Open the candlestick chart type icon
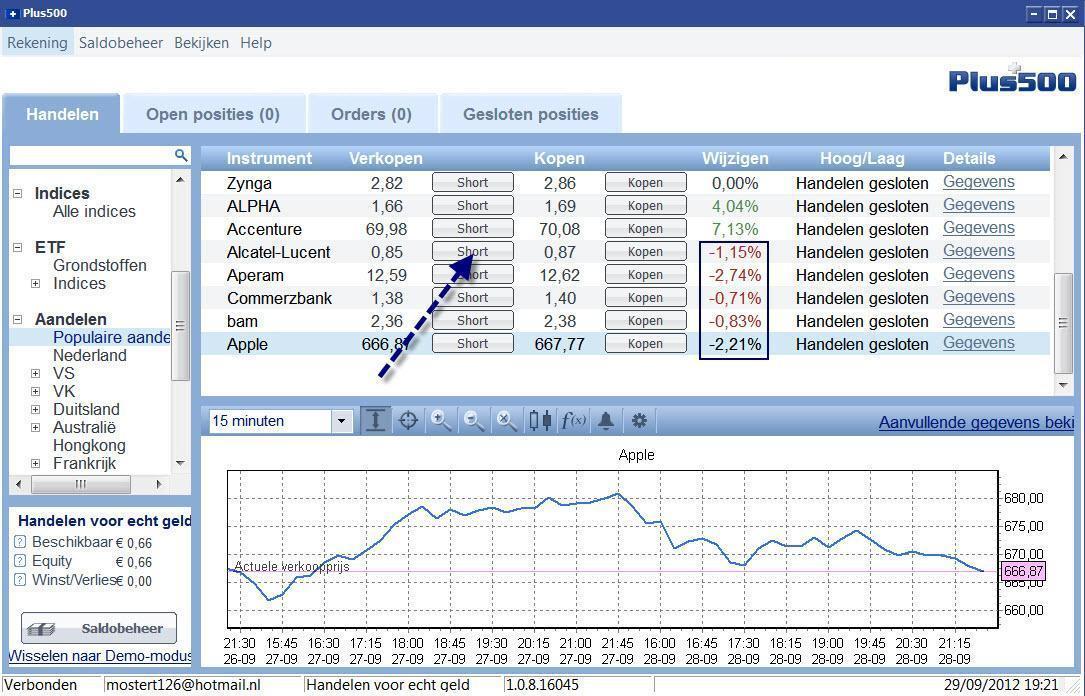The height and width of the screenshot is (696, 1085). point(540,421)
